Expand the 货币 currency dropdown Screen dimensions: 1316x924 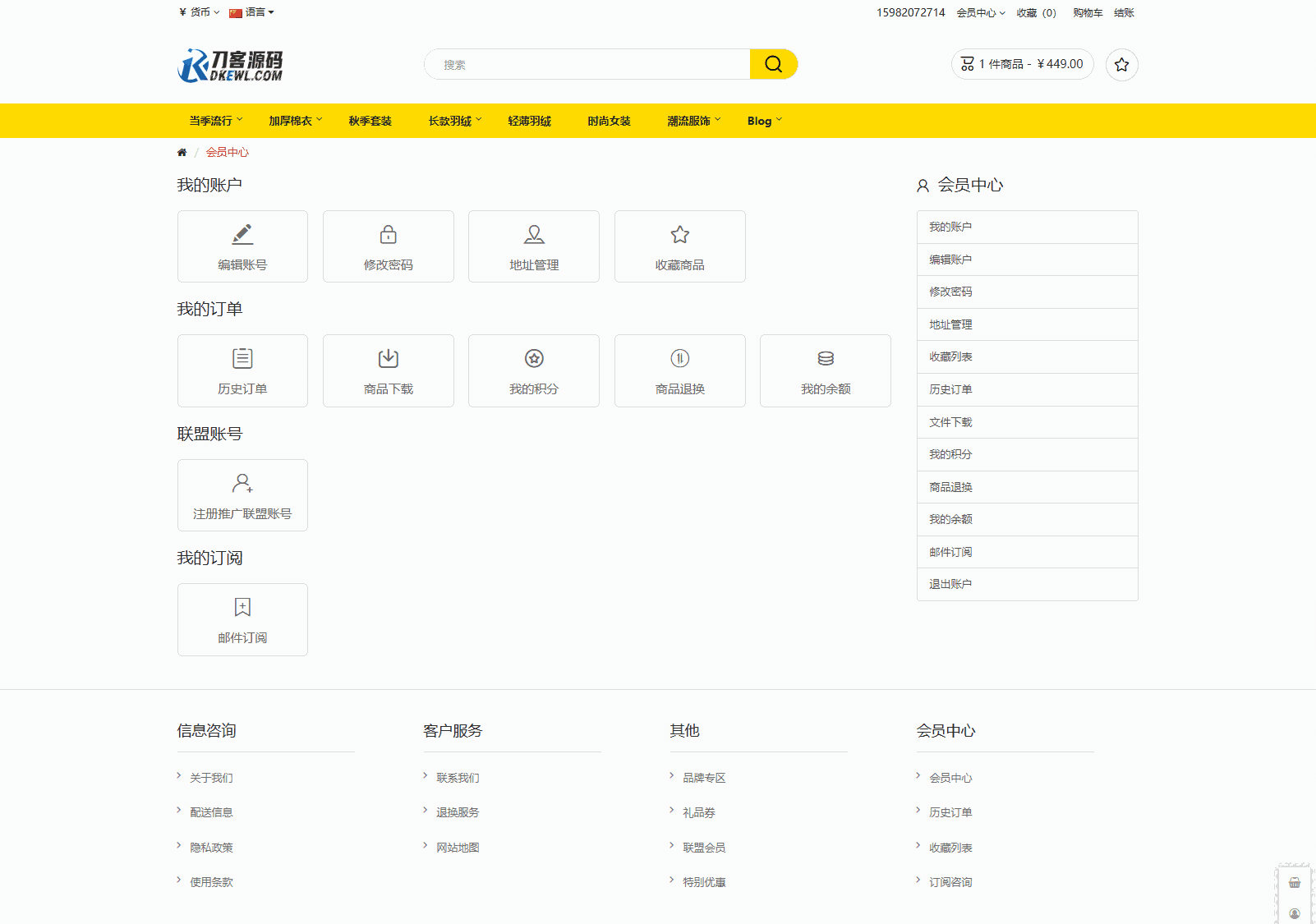pyautogui.click(x=200, y=12)
